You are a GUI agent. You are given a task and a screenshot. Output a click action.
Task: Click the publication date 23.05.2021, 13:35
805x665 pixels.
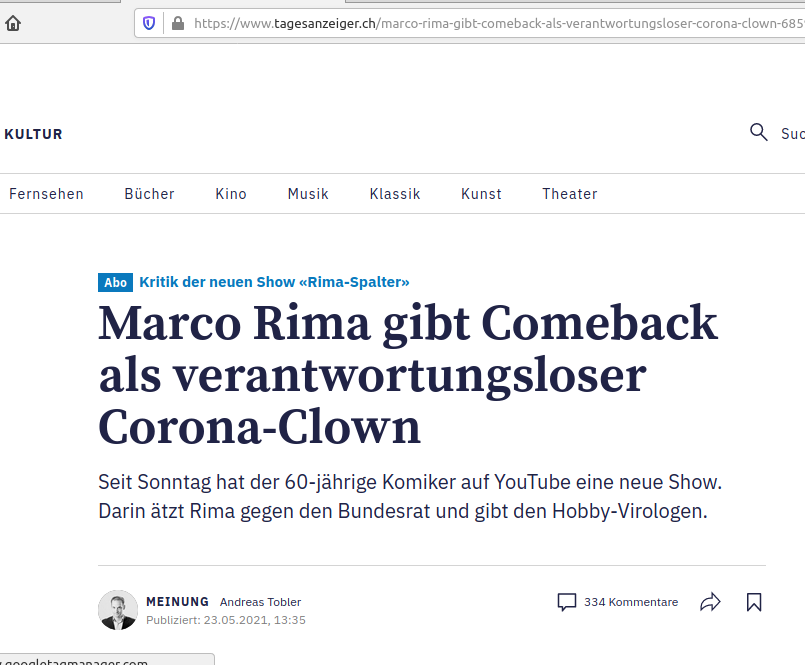255,620
